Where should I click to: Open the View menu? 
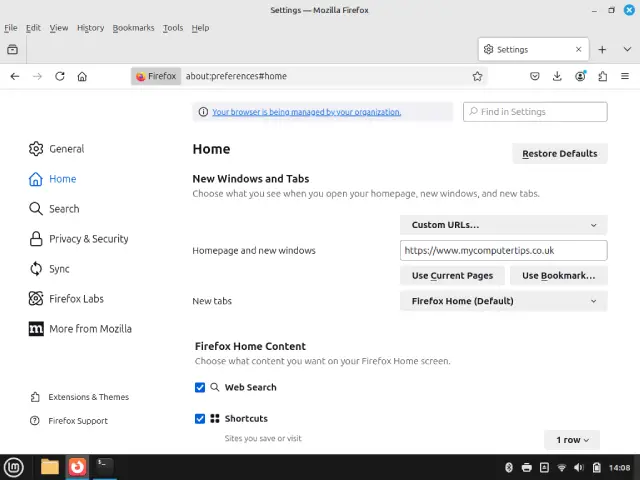[x=59, y=28]
